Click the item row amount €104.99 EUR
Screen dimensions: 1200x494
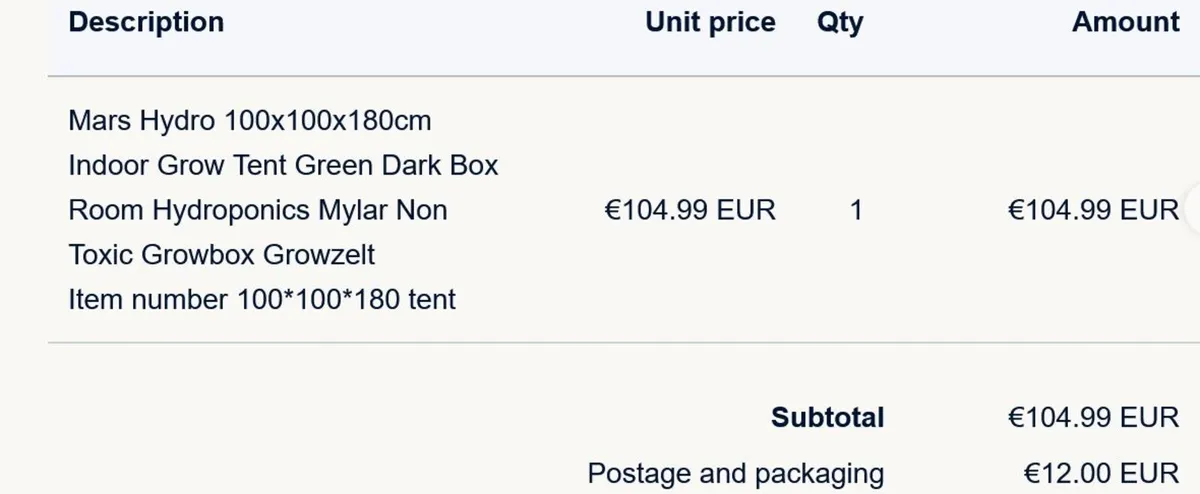(x=1093, y=210)
